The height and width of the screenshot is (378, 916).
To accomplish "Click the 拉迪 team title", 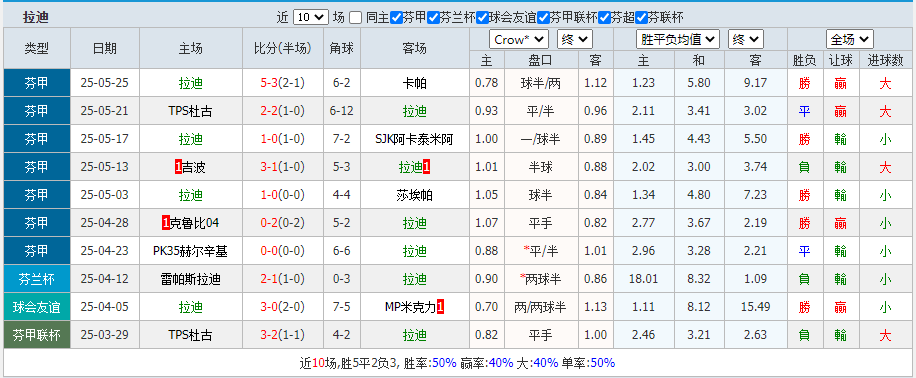I will (36, 18).
